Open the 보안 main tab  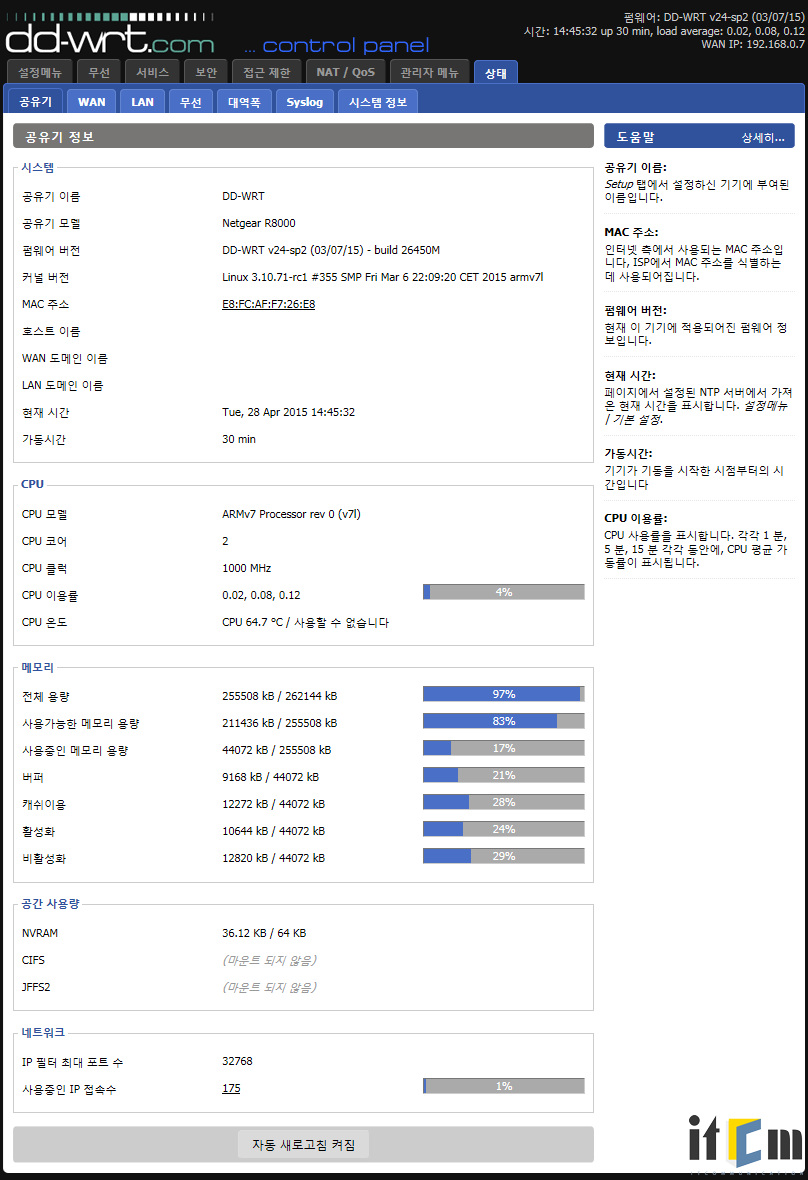coord(206,72)
